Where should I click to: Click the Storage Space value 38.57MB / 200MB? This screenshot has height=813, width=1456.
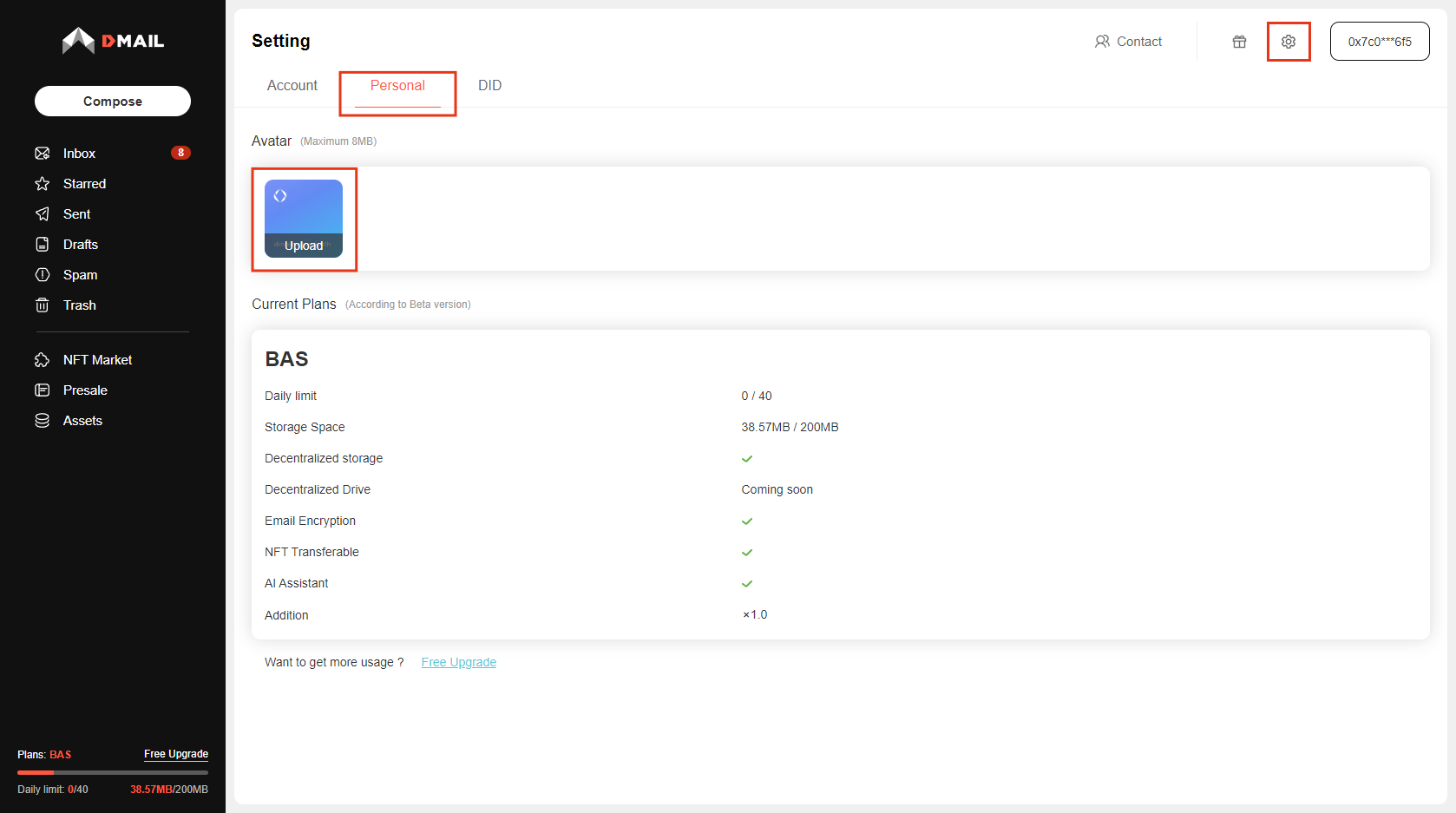790,427
